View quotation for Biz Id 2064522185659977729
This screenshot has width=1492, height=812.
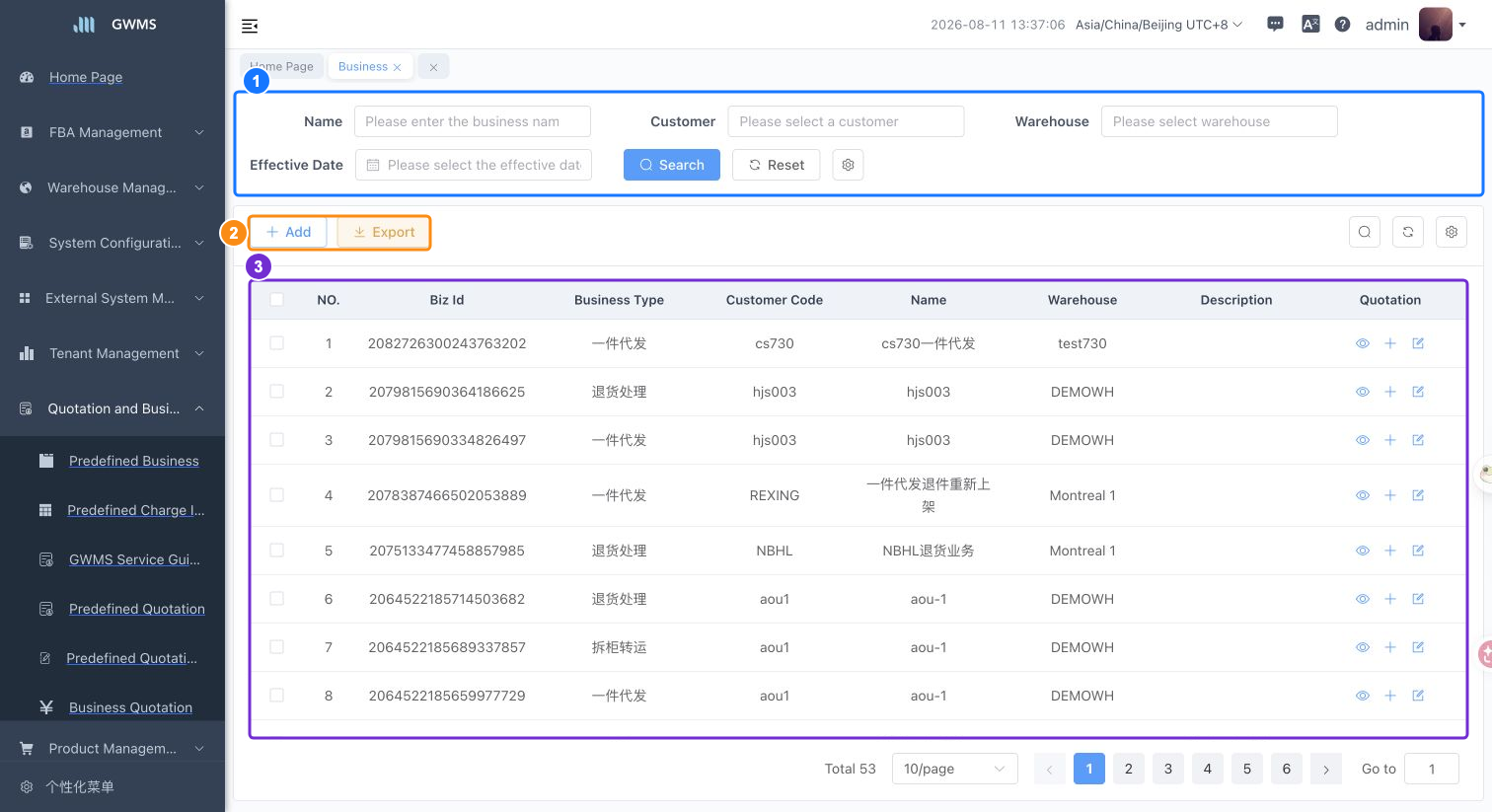point(1363,696)
